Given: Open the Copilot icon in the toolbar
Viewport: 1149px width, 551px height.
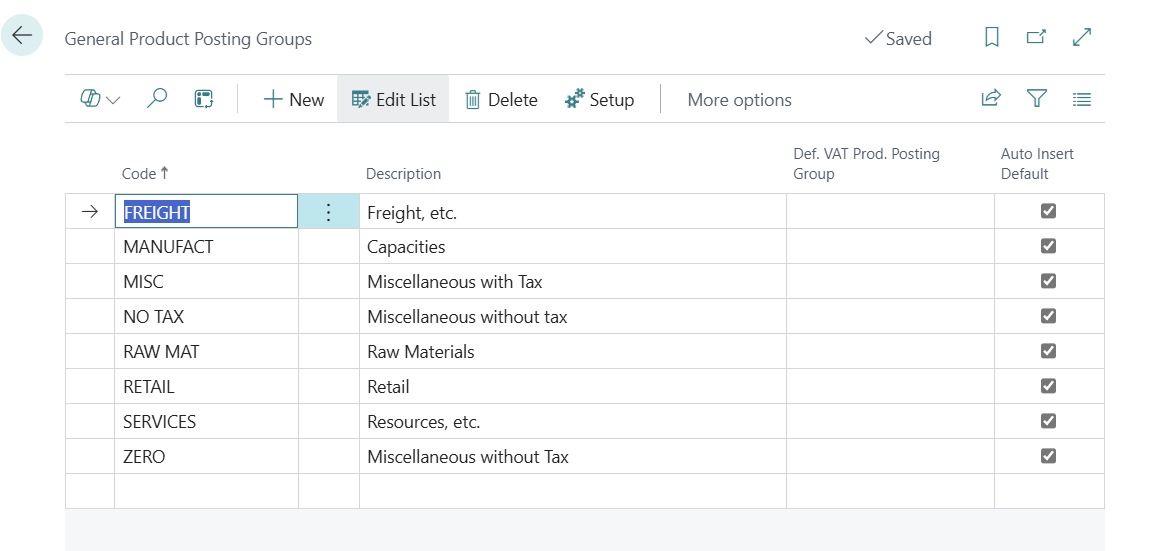Looking at the screenshot, I should [x=90, y=99].
